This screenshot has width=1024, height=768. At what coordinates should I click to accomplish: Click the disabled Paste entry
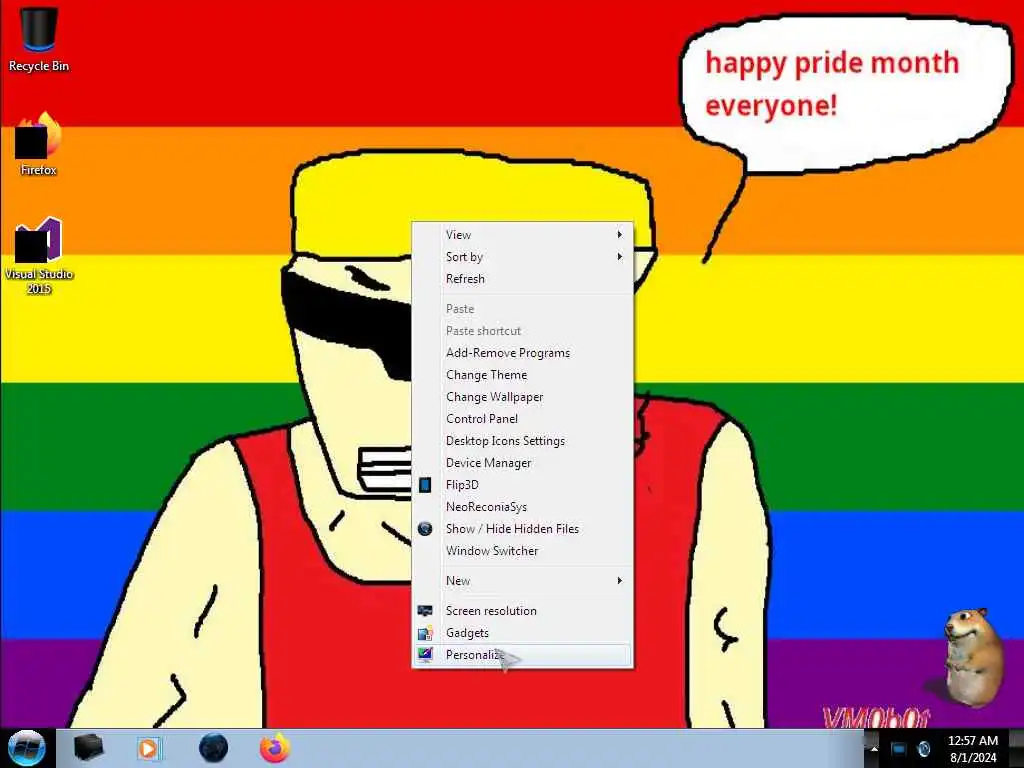click(x=522, y=309)
